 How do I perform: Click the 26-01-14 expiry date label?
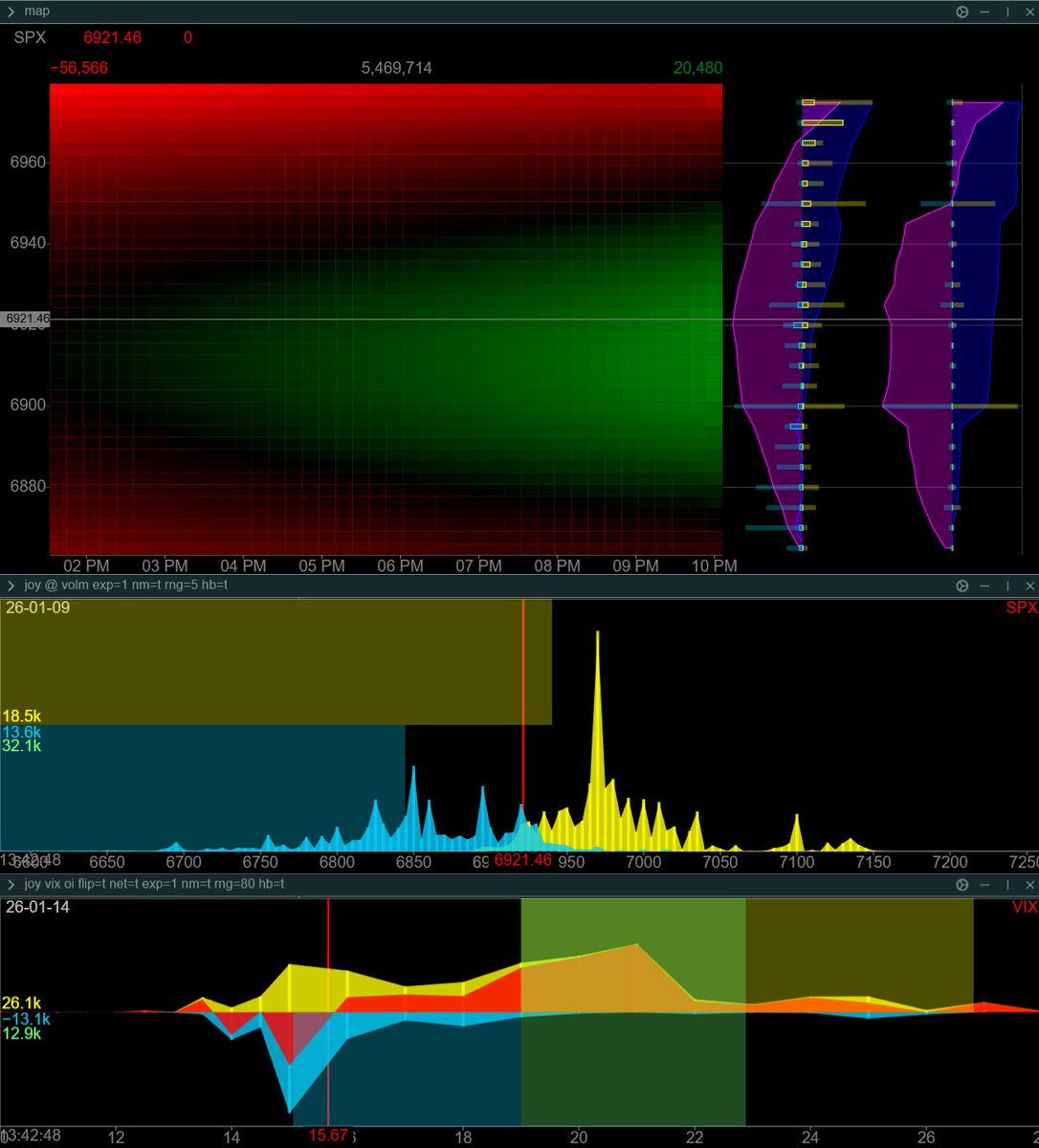[37, 907]
